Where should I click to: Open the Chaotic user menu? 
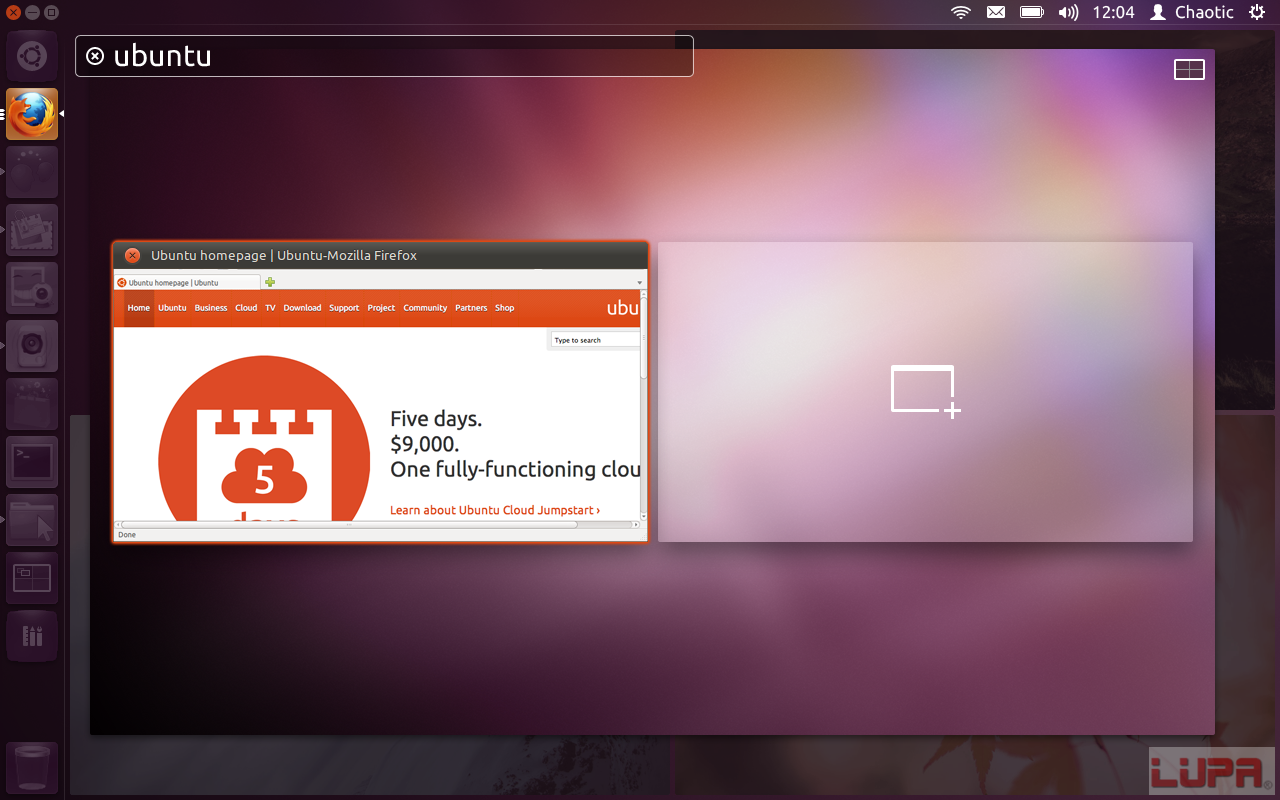click(1192, 12)
